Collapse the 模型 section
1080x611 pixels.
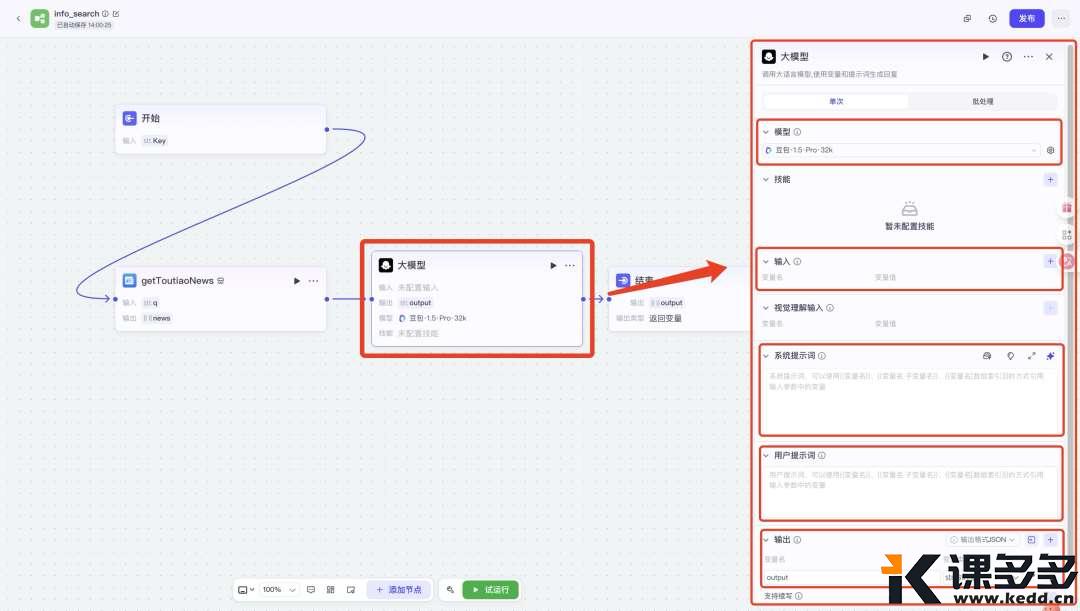pyautogui.click(x=766, y=132)
